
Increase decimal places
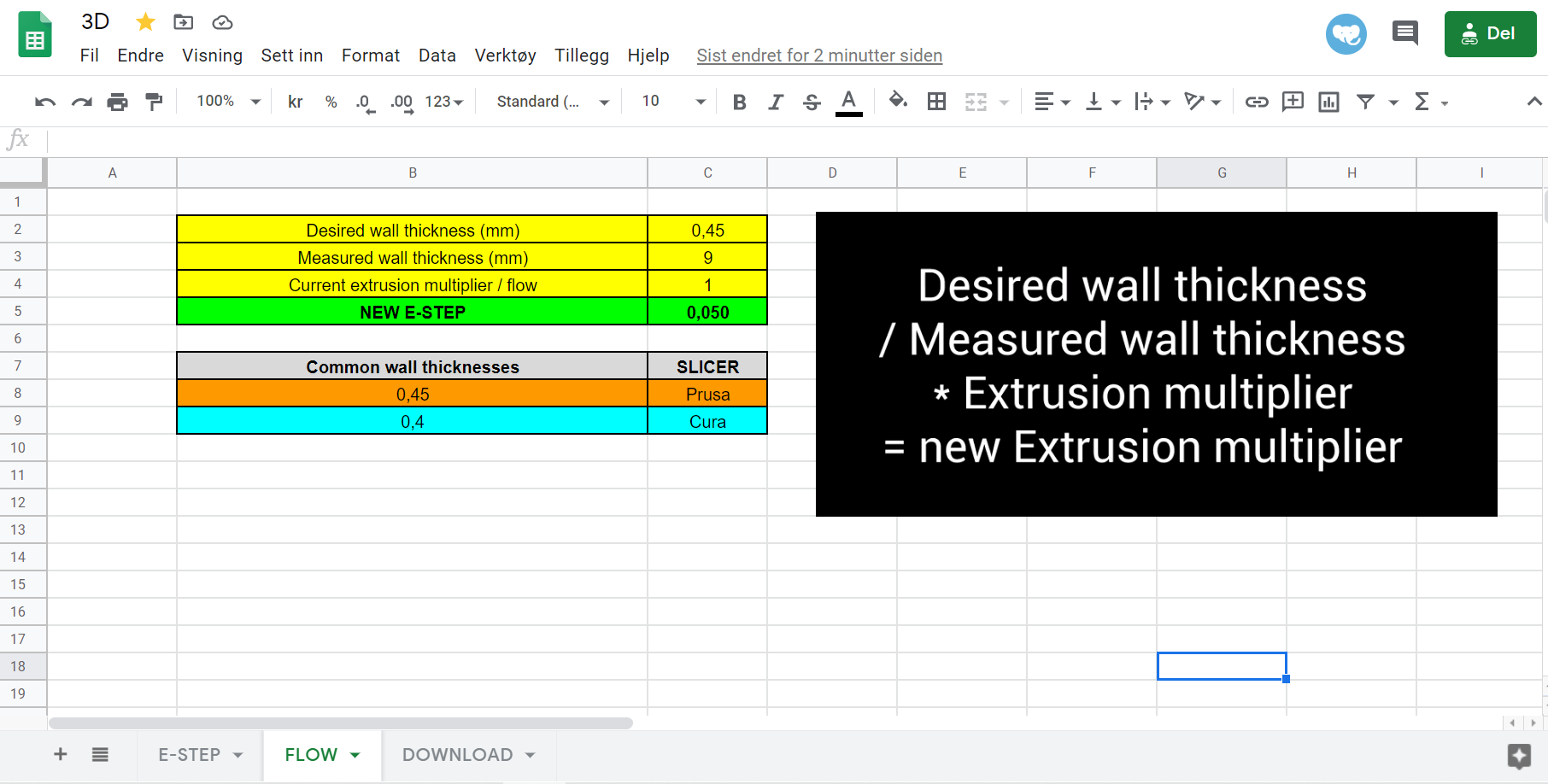pyautogui.click(x=402, y=102)
